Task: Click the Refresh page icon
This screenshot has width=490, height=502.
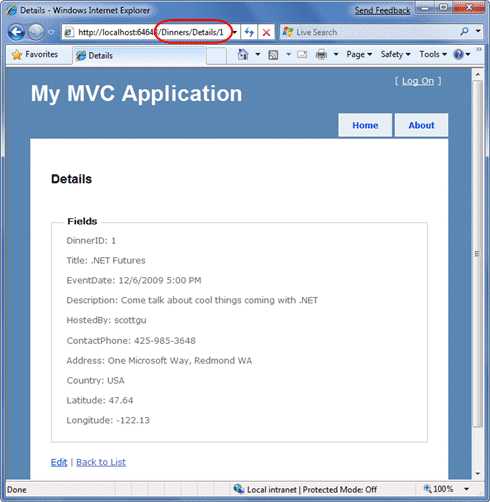Action: pos(249,32)
